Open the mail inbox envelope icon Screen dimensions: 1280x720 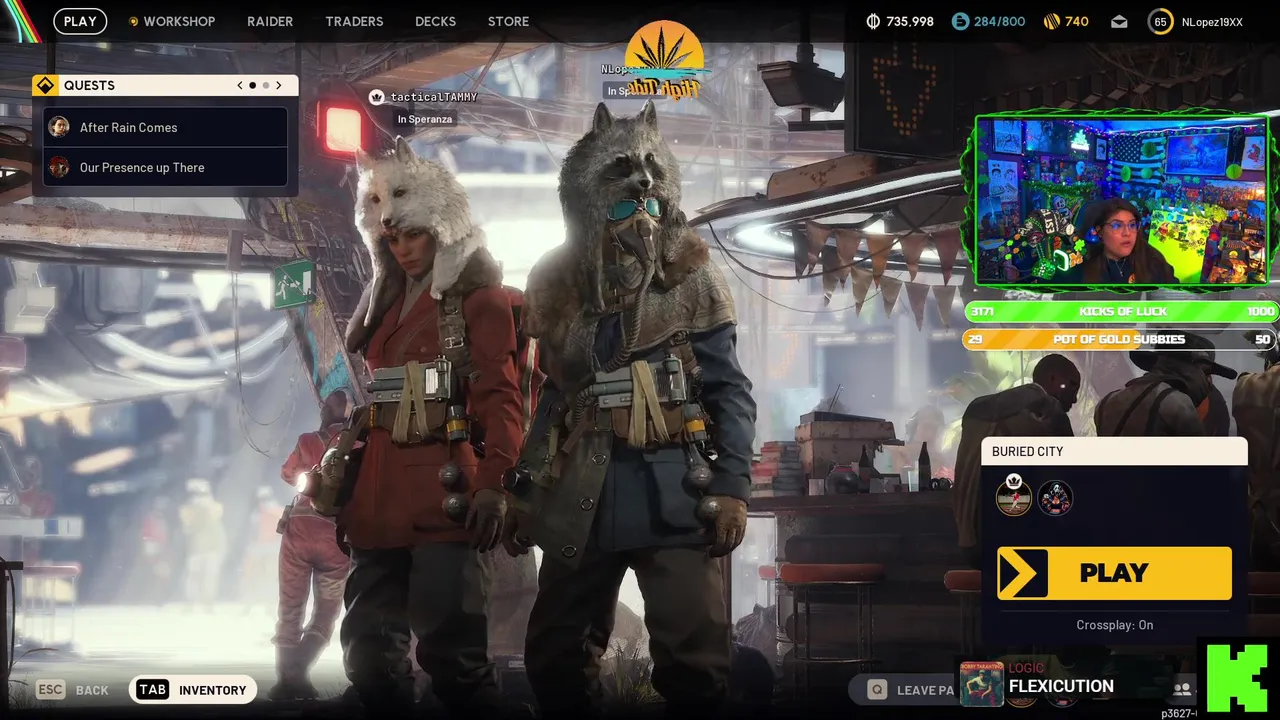1119,22
